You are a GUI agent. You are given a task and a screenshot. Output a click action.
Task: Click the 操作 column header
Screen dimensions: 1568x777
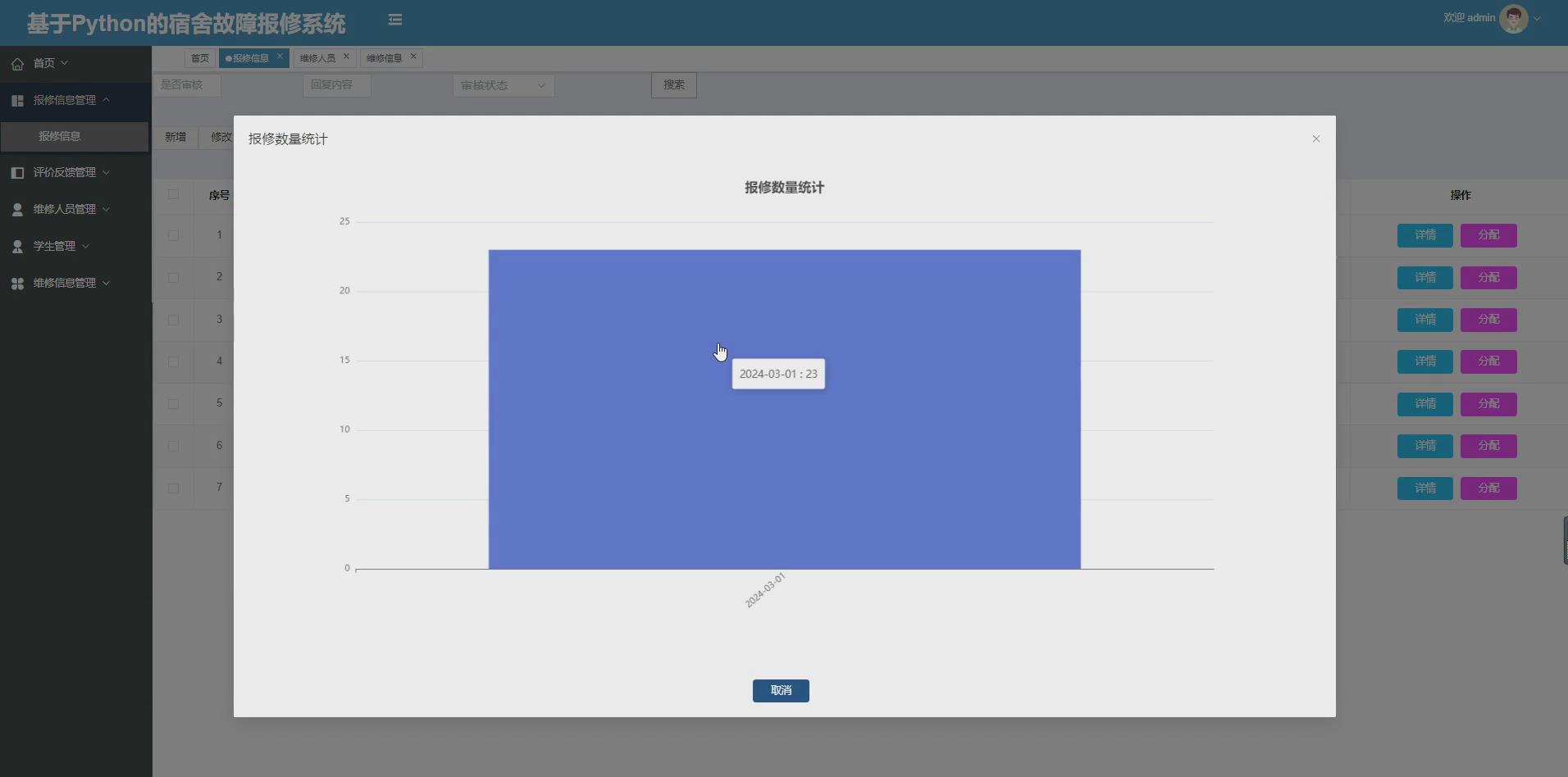pyautogui.click(x=1460, y=195)
